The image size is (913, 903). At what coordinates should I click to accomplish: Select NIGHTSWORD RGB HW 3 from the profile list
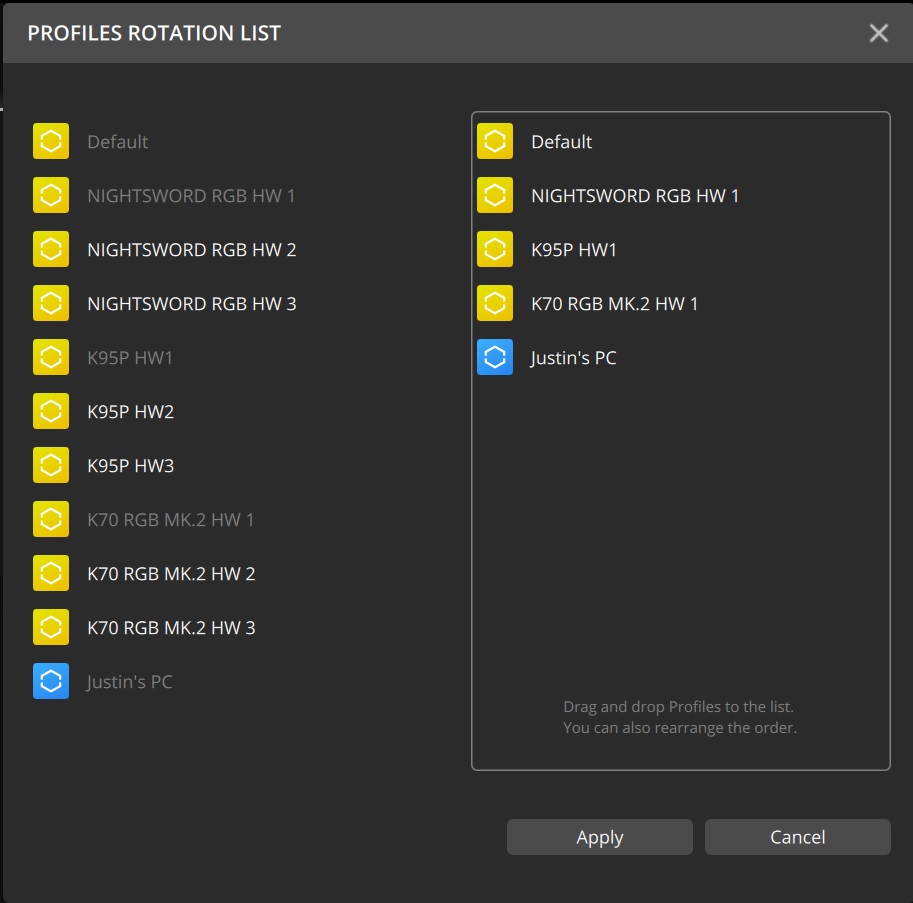coord(192,303)
